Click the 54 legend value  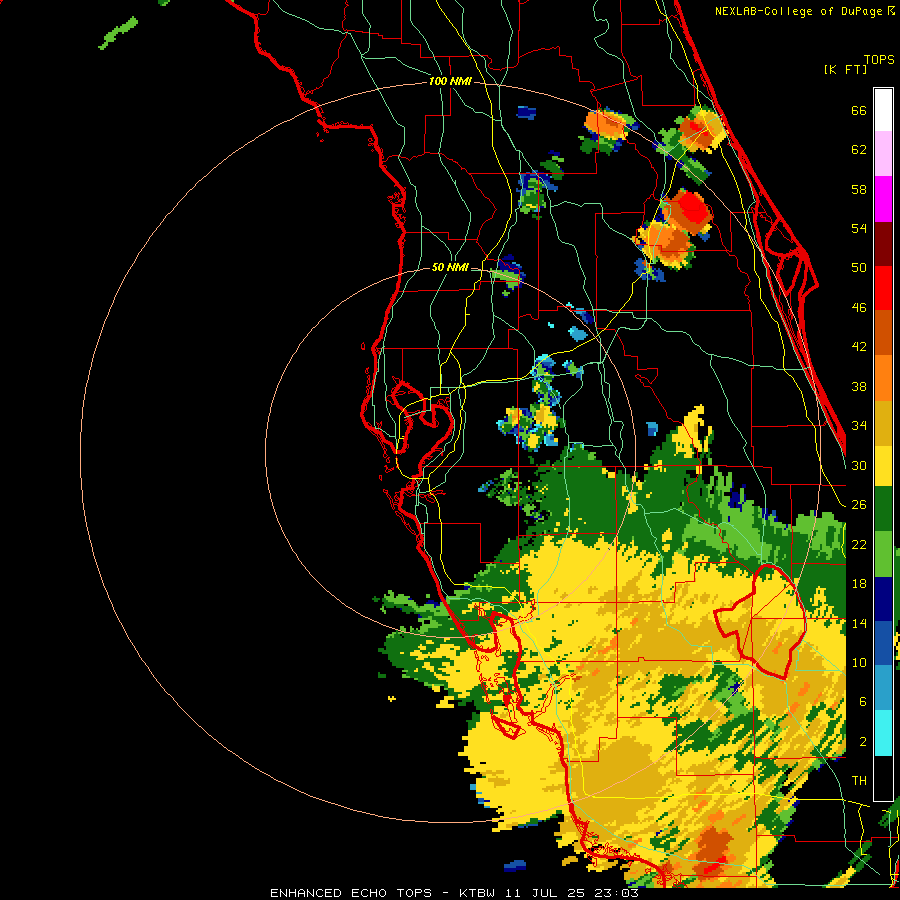[859, 228]
